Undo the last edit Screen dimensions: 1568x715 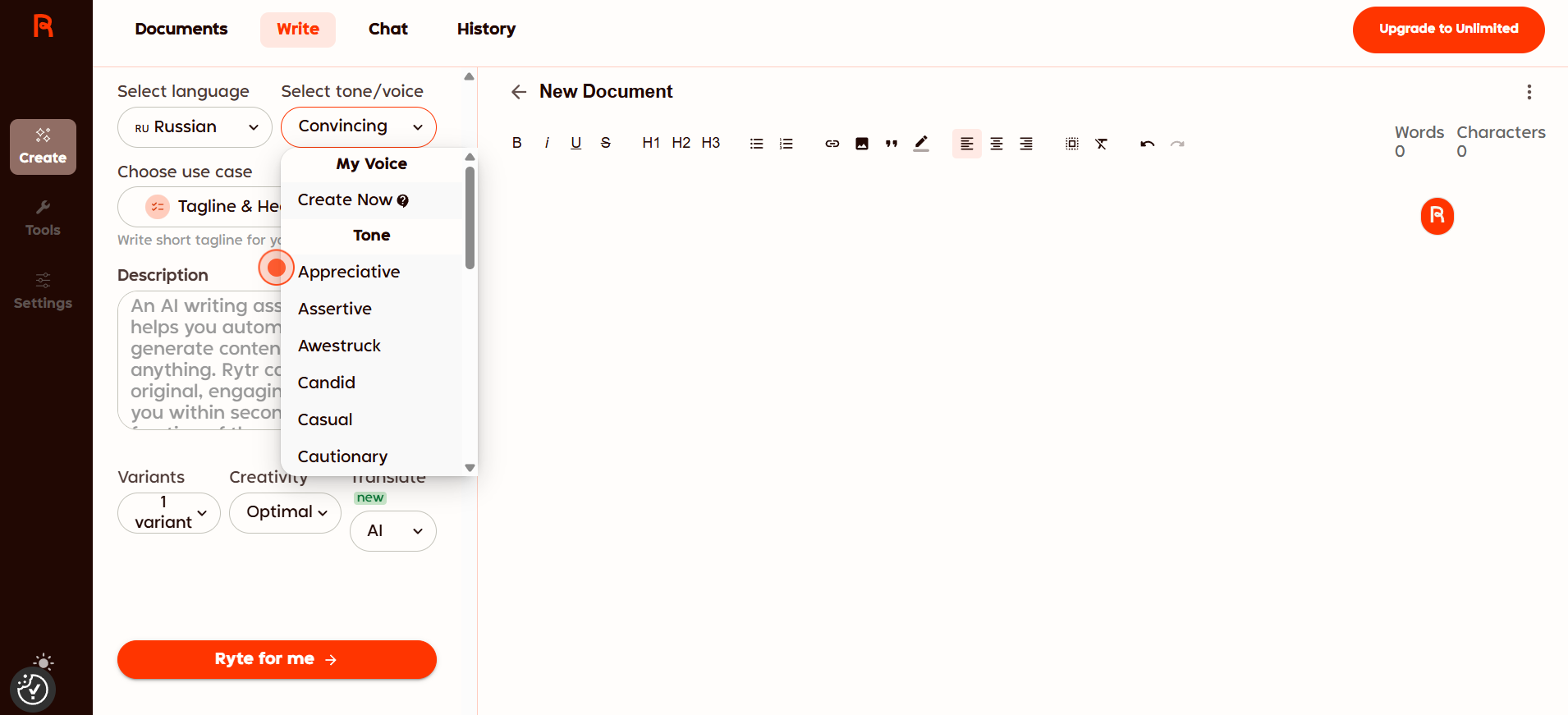point(1147,144)
